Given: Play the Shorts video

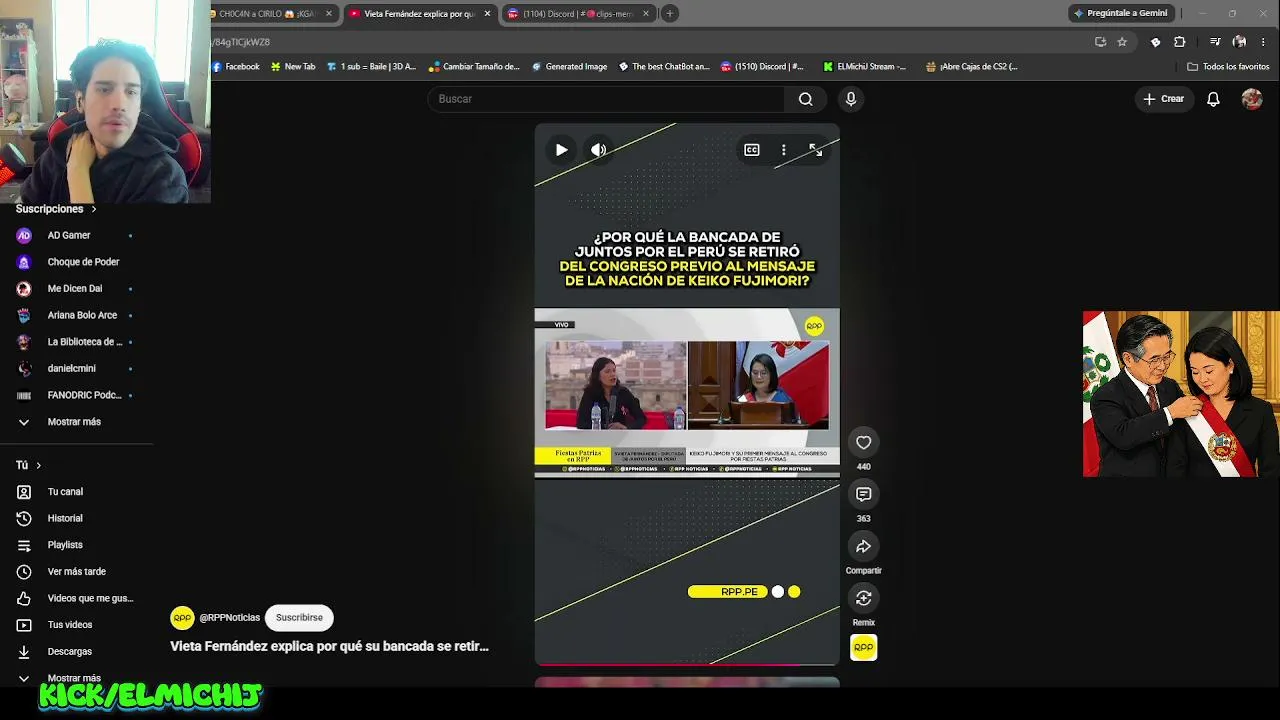Looking at the screenshot, I should tap(561, 150).
